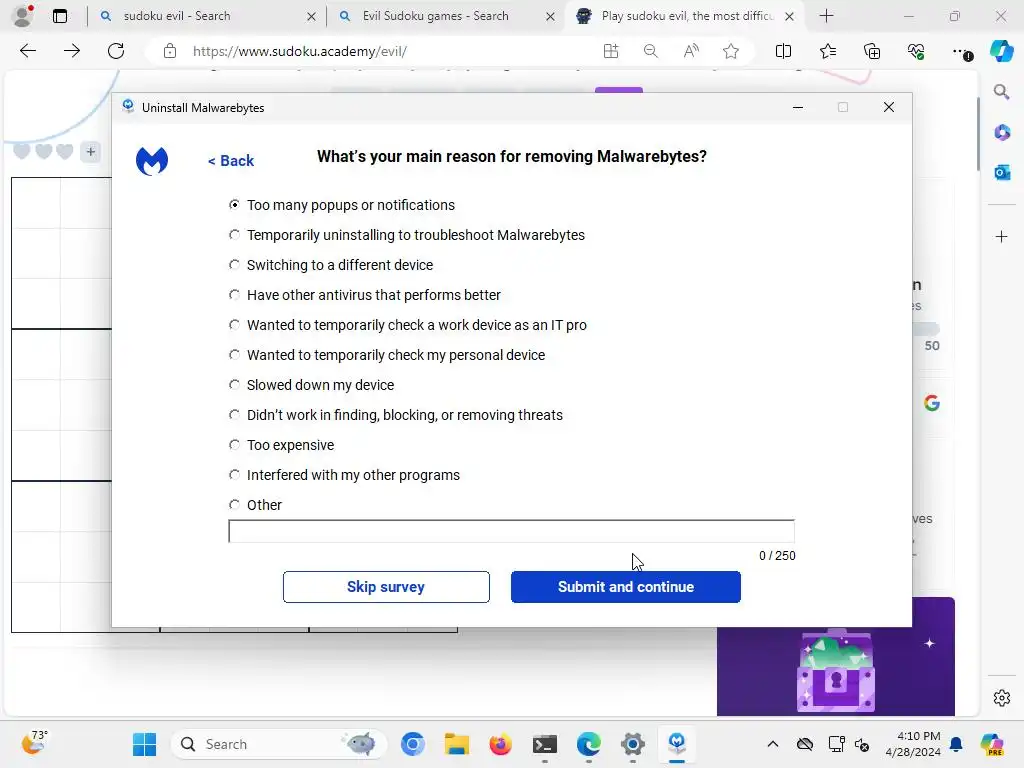Open Edge Settings and more menu
Screen dimensions: 1024x768
pos(961,52)
